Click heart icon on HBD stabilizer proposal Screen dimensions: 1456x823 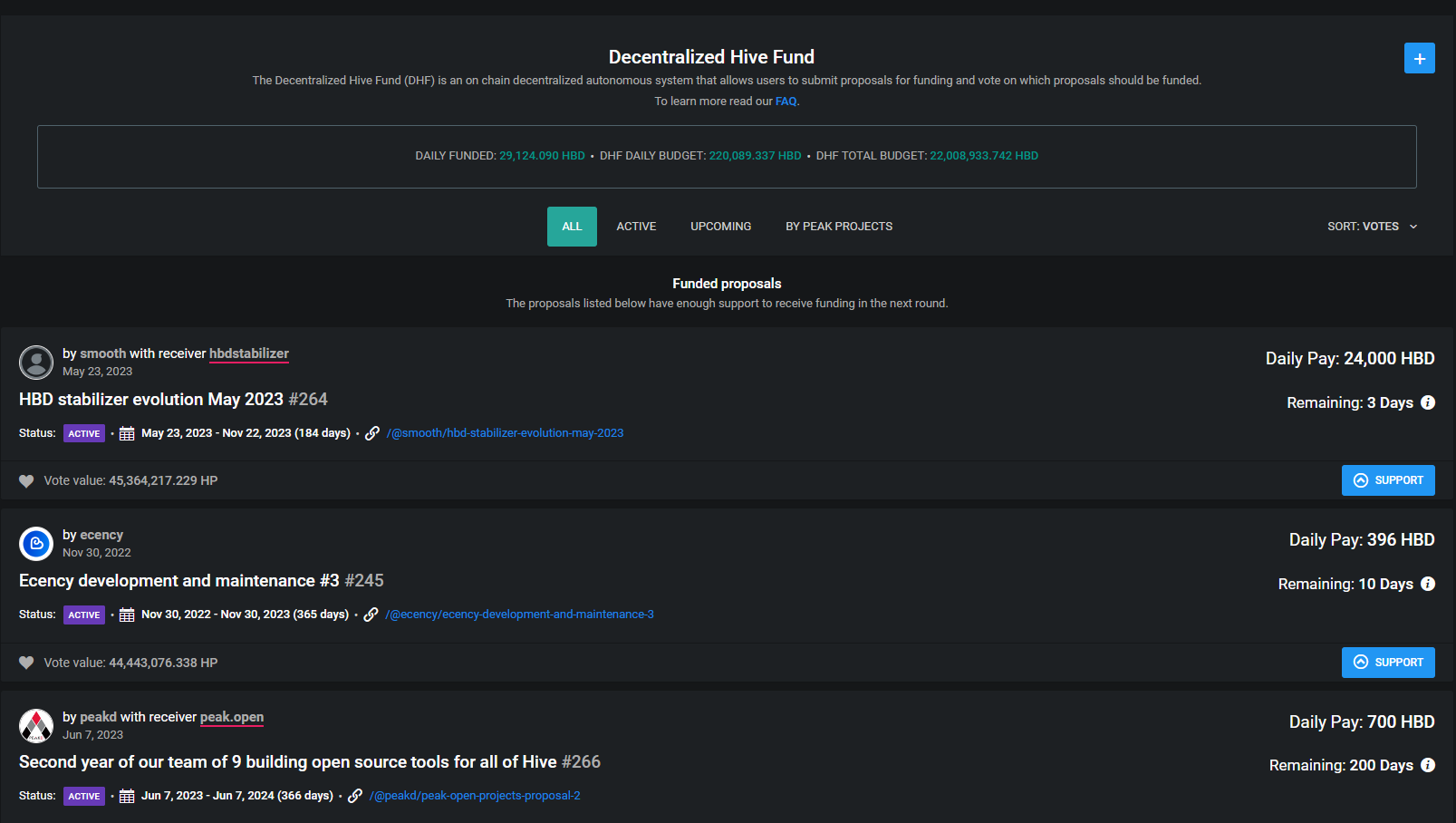pyautogui.click(x=26, y=481)
